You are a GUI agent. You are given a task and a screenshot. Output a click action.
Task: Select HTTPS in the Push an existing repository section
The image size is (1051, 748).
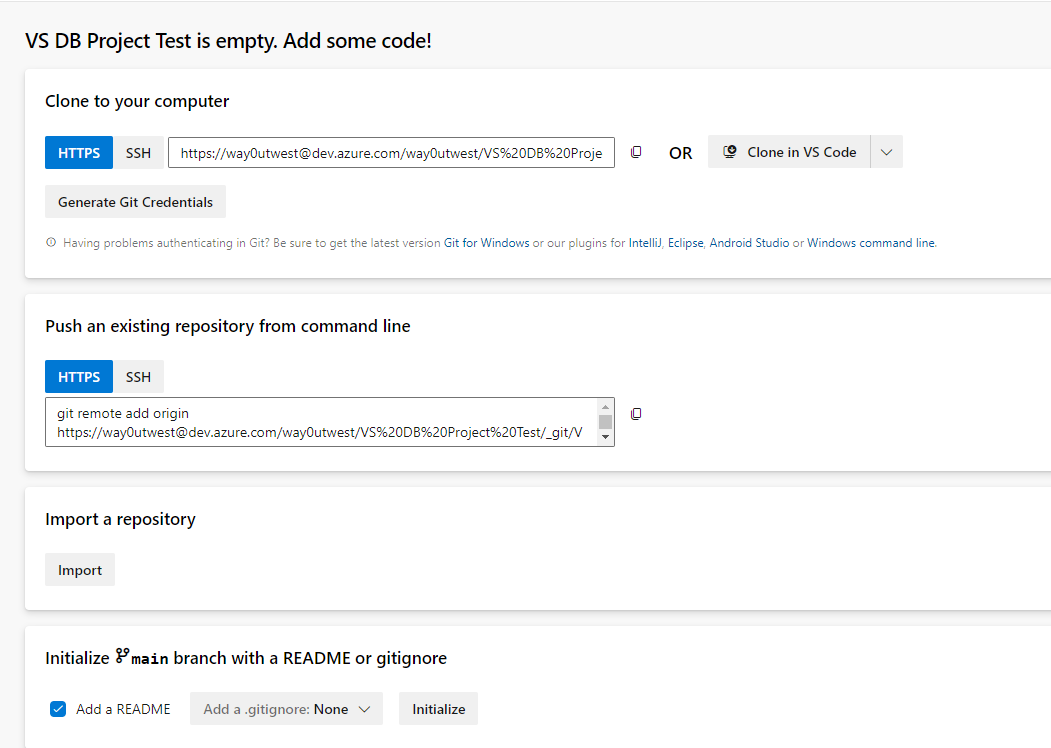pos(79,377)
